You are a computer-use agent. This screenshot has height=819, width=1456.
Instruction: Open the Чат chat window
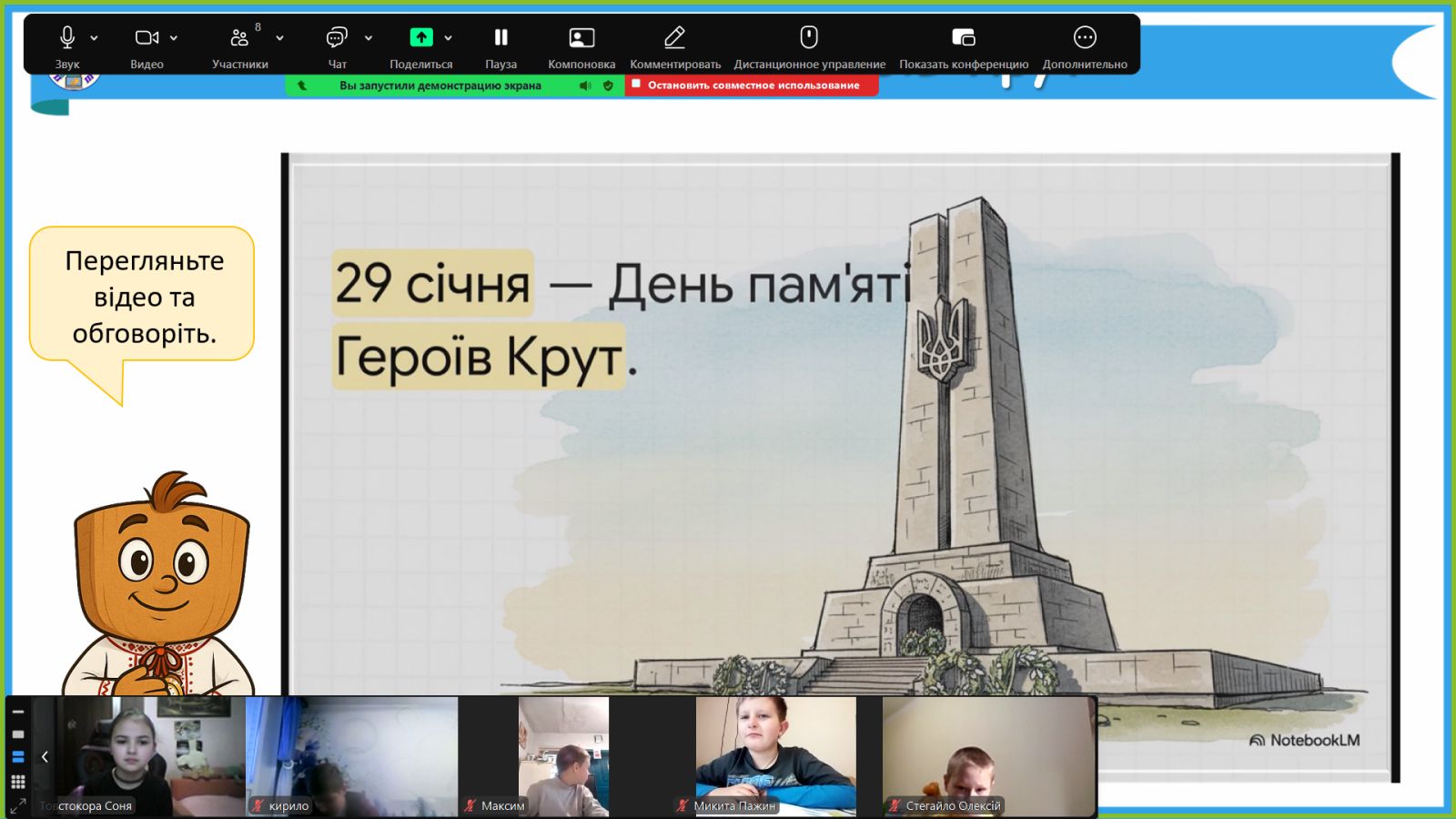tap(337, 38)
